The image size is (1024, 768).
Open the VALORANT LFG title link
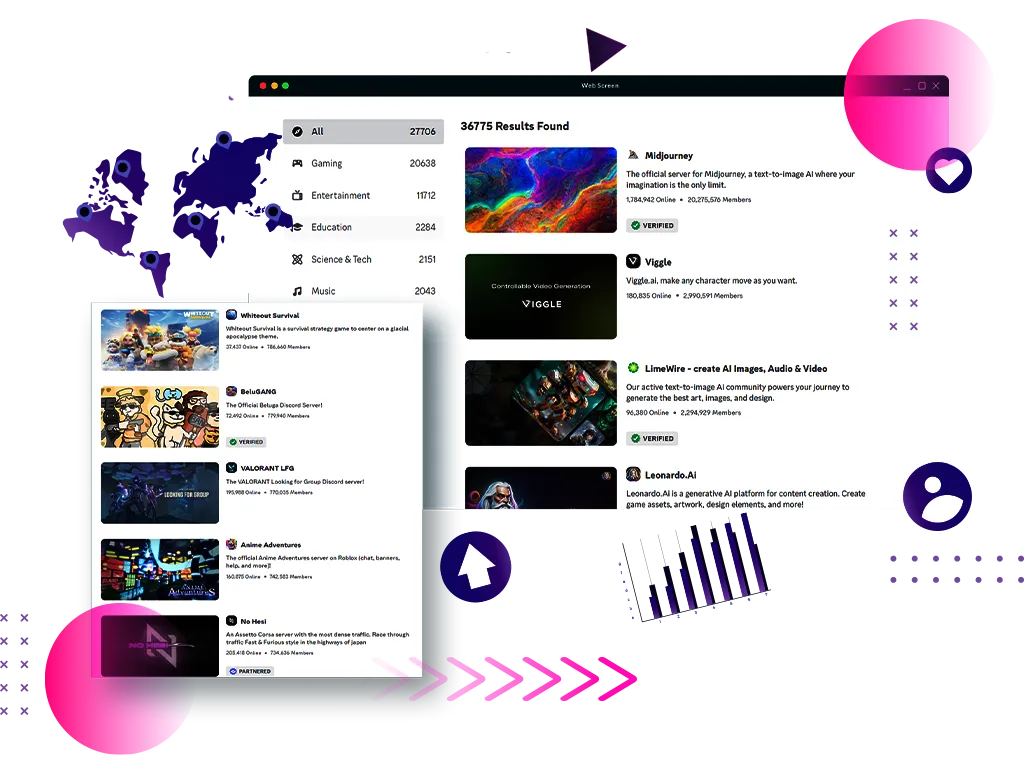click(267, 468)
